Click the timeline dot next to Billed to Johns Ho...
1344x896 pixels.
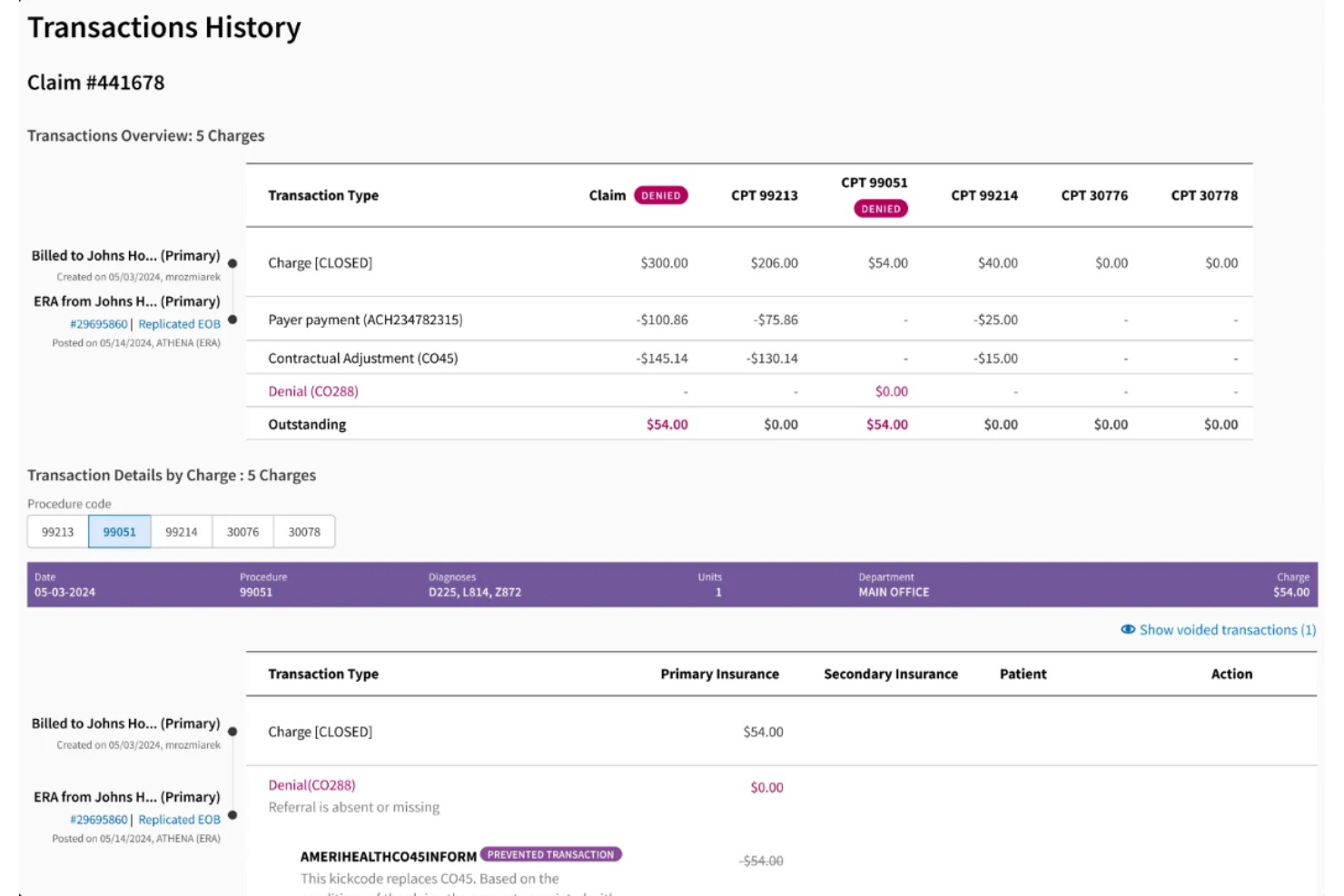tap(233, 264)
